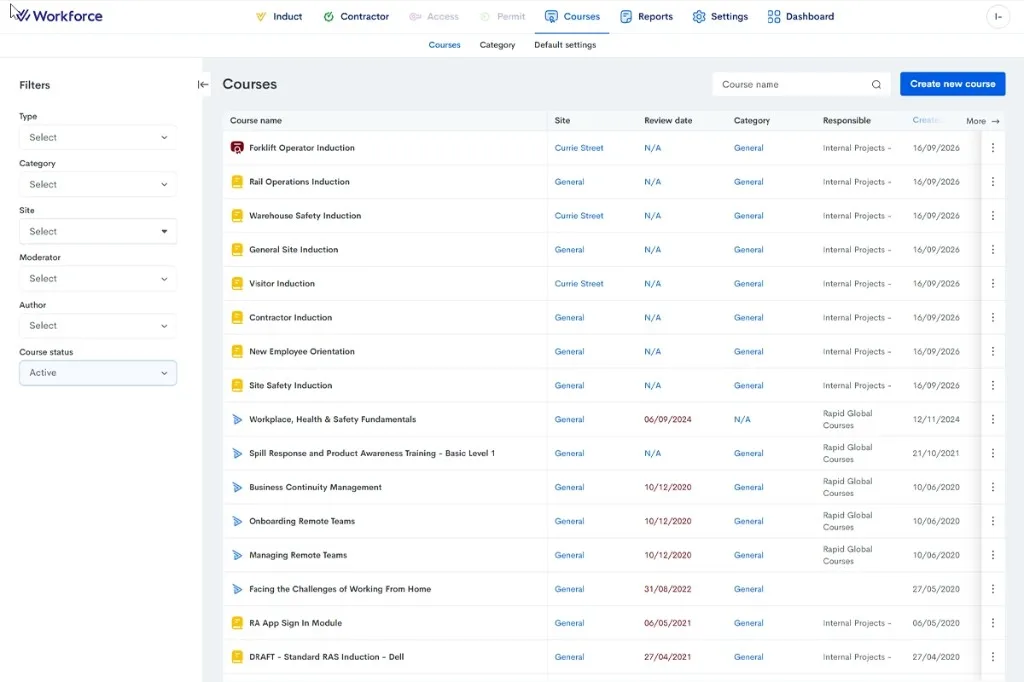Click the Rail Operations Induction yellow course icon
The height and width of the screenshot is (682, 1024).
237,182
